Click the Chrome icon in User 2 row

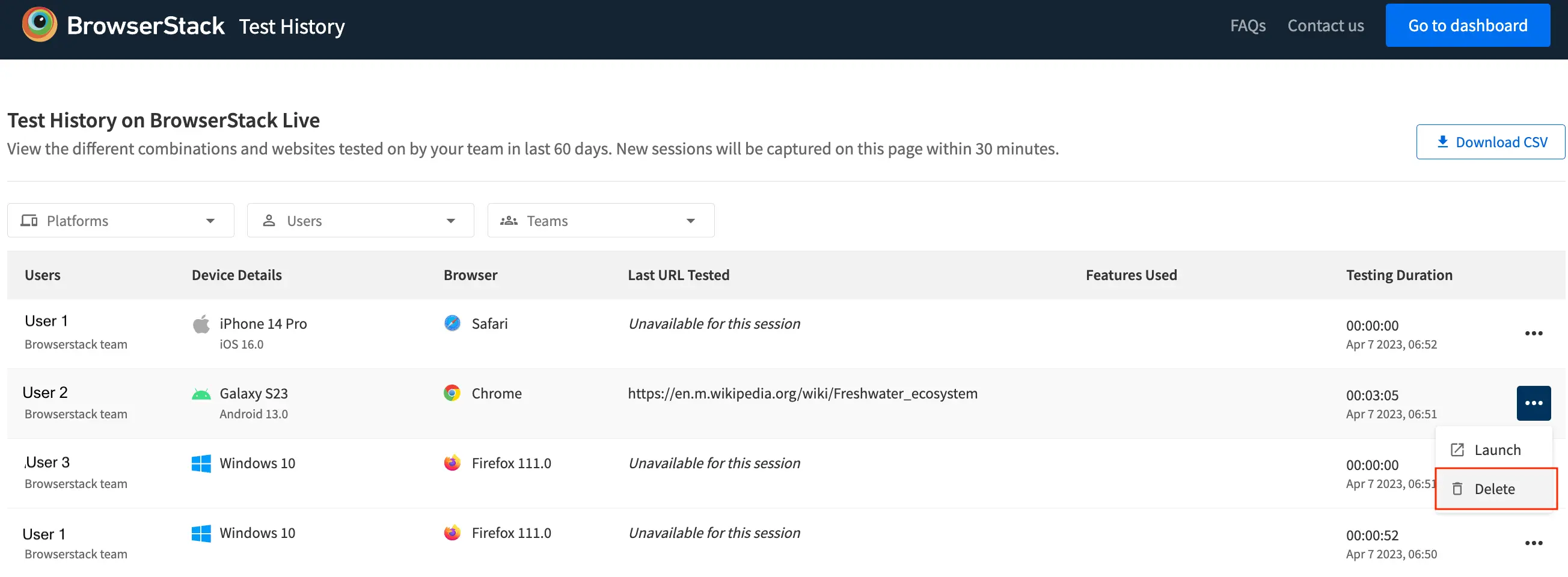click(x=452, y=393)
